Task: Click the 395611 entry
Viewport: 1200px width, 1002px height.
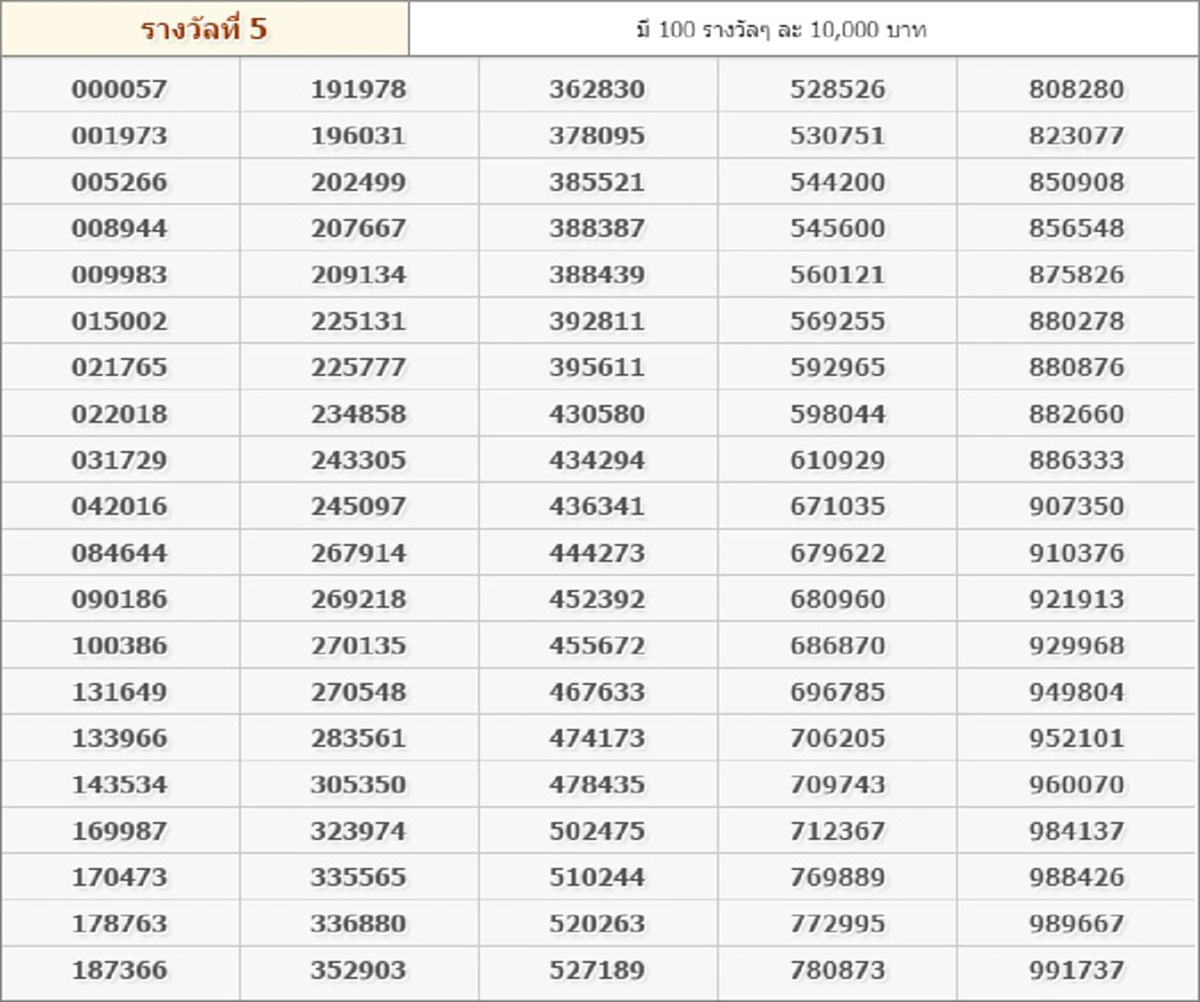Action: click(597, 367)
